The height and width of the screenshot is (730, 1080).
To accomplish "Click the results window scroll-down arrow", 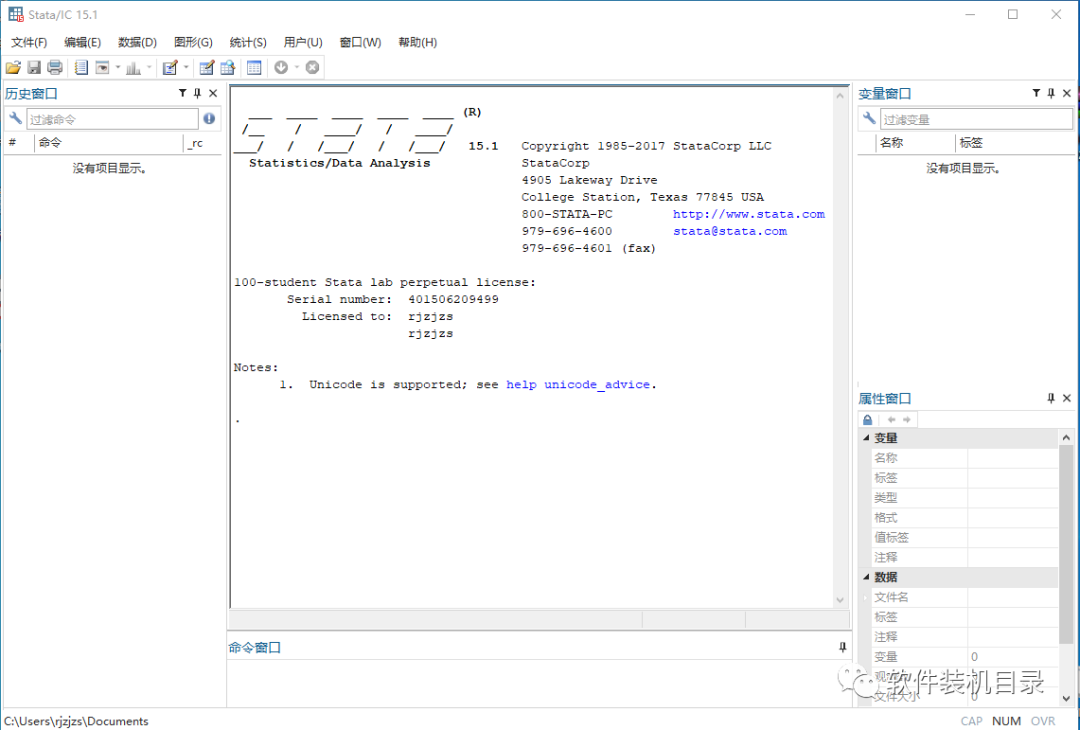I will [x=840, y=600].
